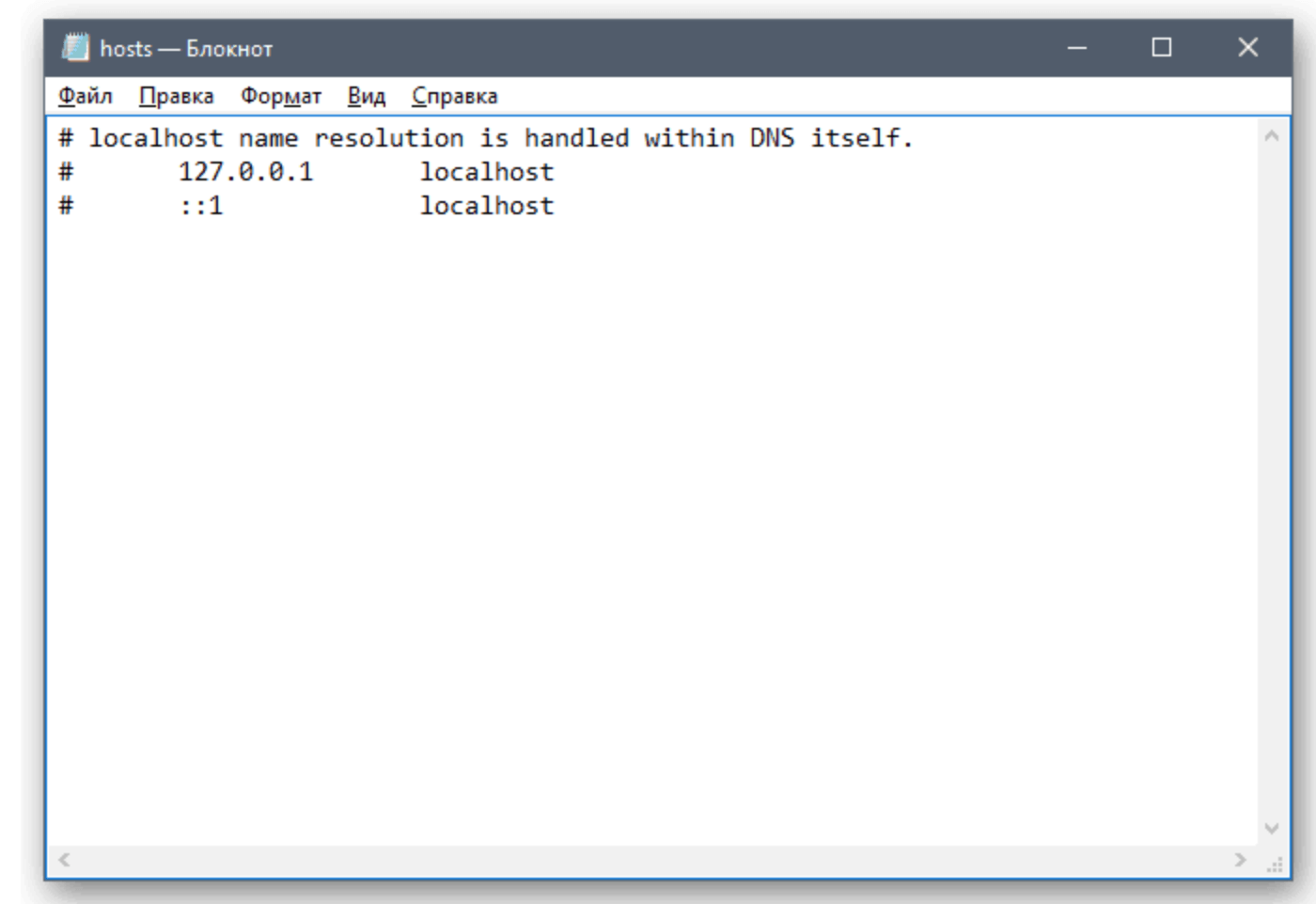Close the hosts Notepad window
The height and width of the screenshot is (904, 1316).
[x=1247, y=48]
